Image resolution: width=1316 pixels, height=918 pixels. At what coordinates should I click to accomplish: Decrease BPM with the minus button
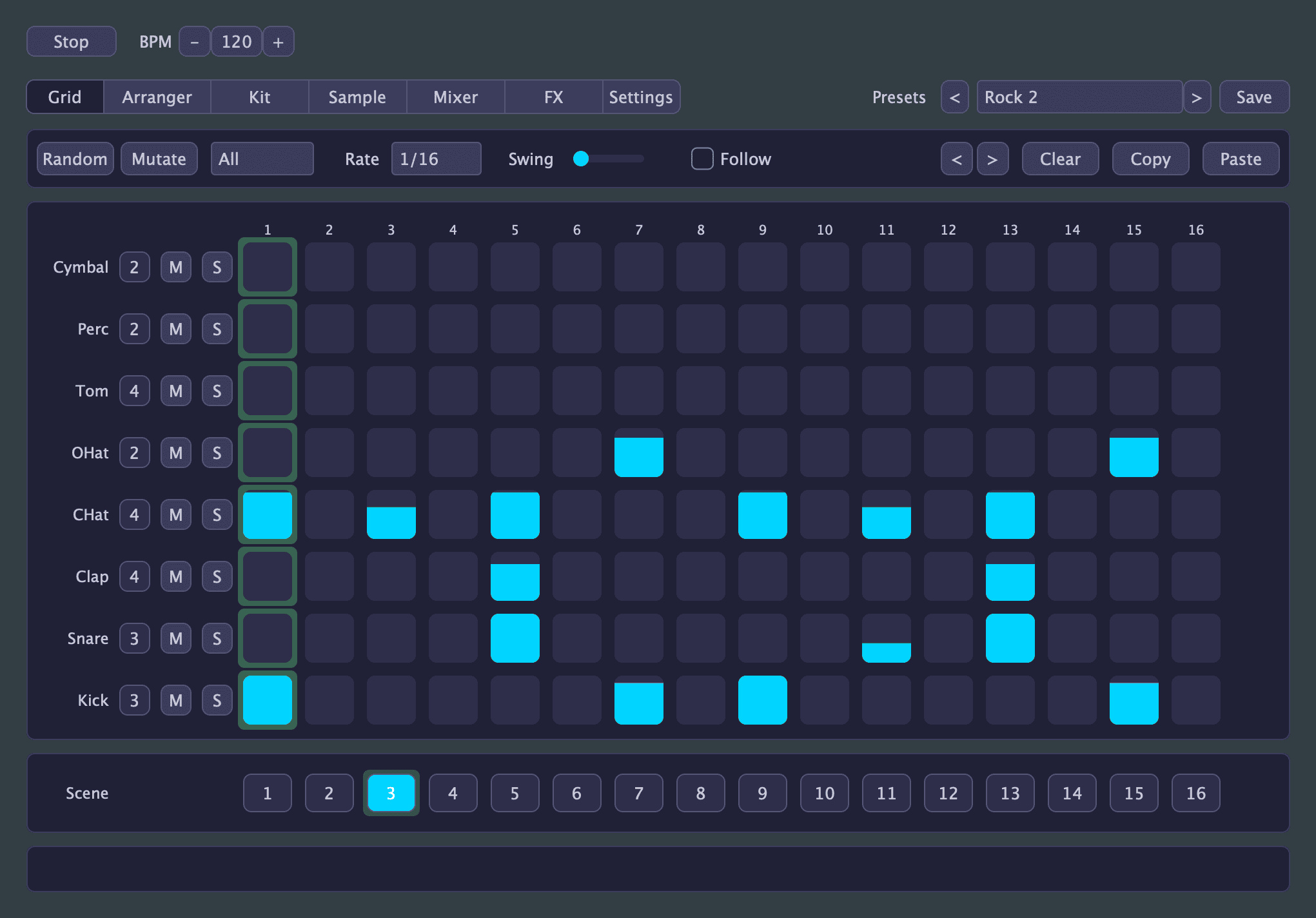(194, 42)
